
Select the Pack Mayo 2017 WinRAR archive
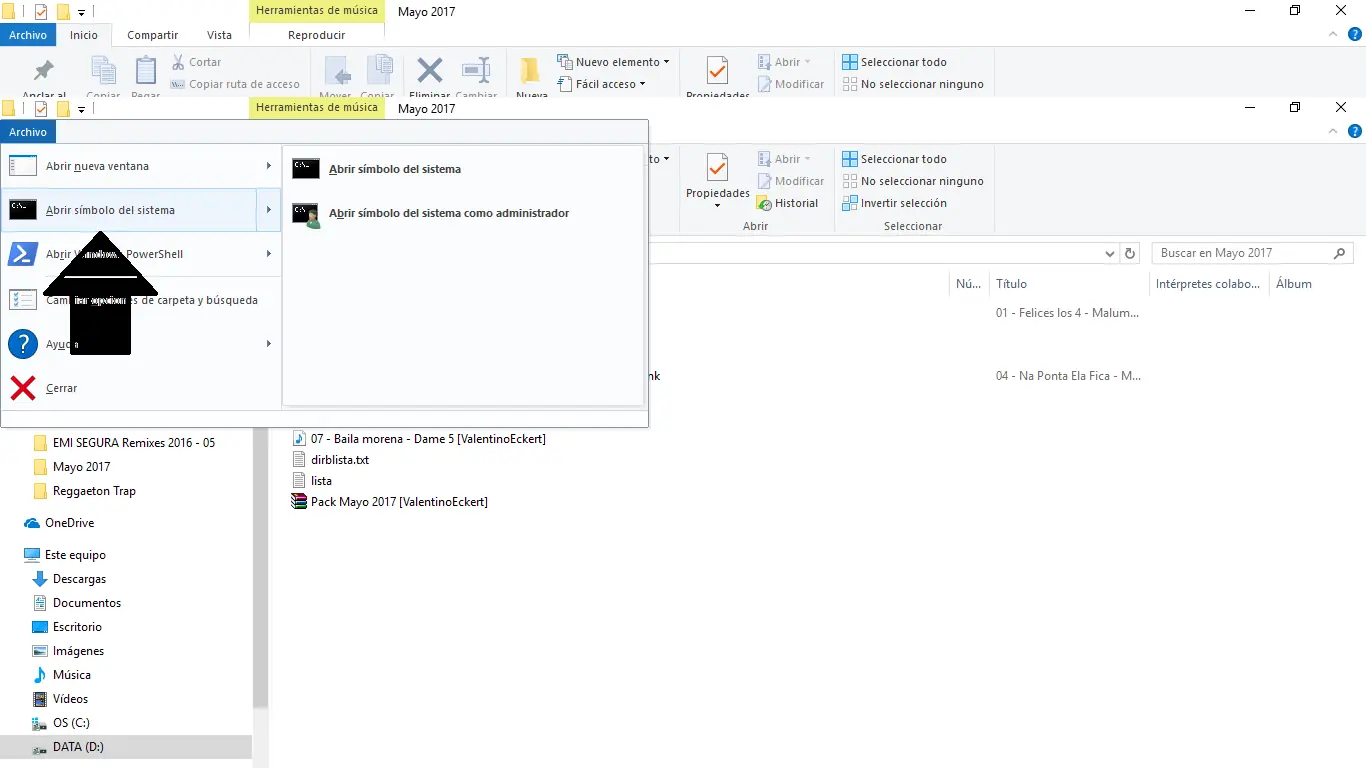click(x=389, y=502)
